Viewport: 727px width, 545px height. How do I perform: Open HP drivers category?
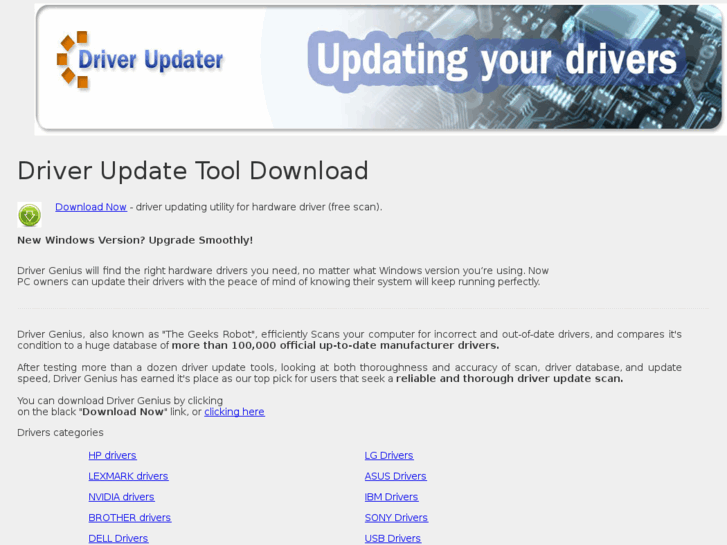pos(112,455)
